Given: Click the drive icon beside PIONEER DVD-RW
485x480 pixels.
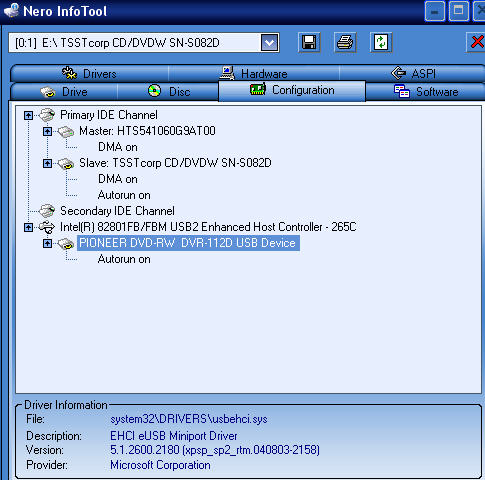Looking at the screenshot, I should (66, 244).
